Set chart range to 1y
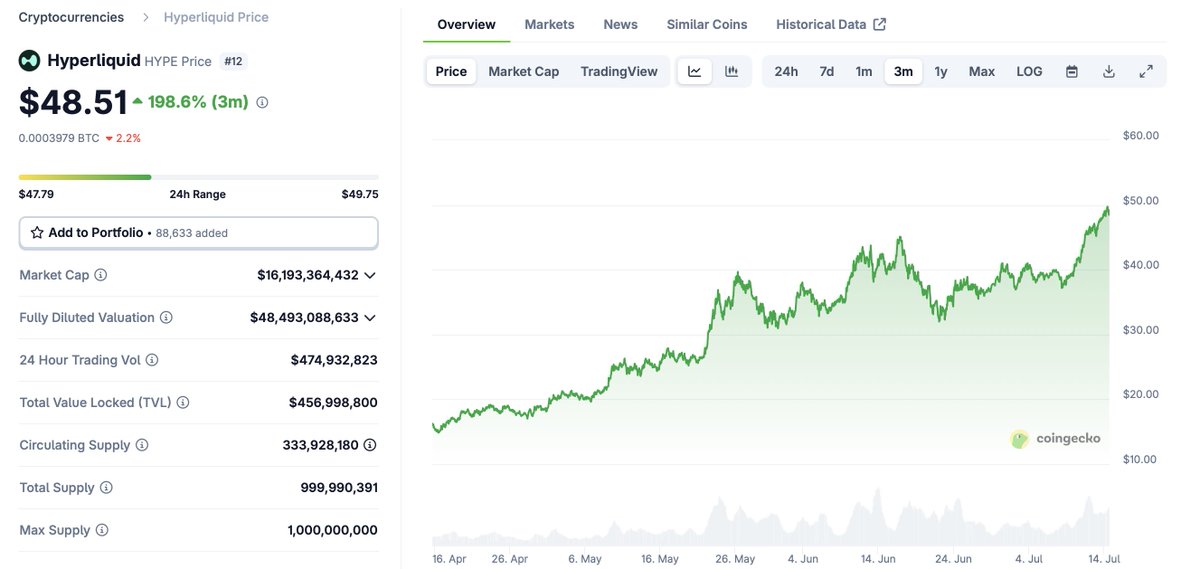Viewport: 1200px width, 569px height. (x=941, y=71)
